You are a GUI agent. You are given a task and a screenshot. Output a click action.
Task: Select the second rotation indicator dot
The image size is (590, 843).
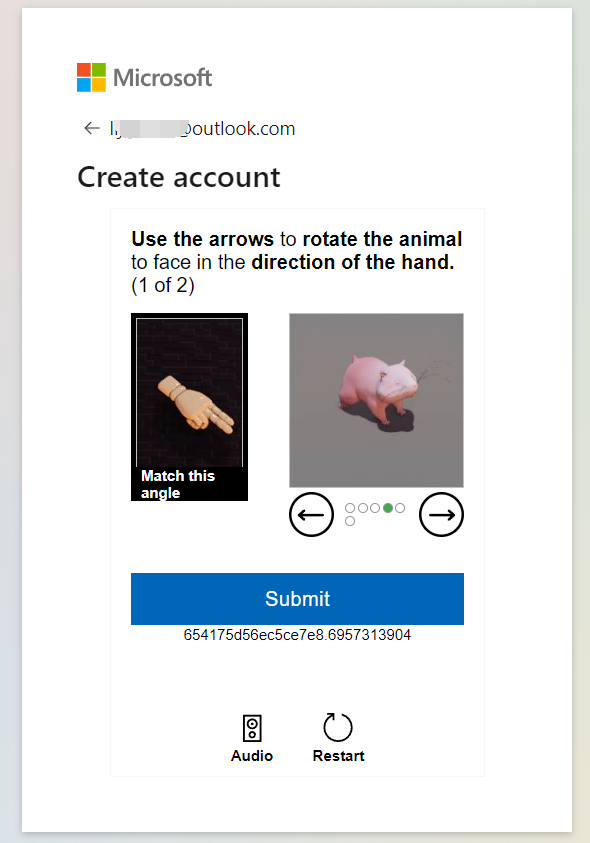click(362, 508)
